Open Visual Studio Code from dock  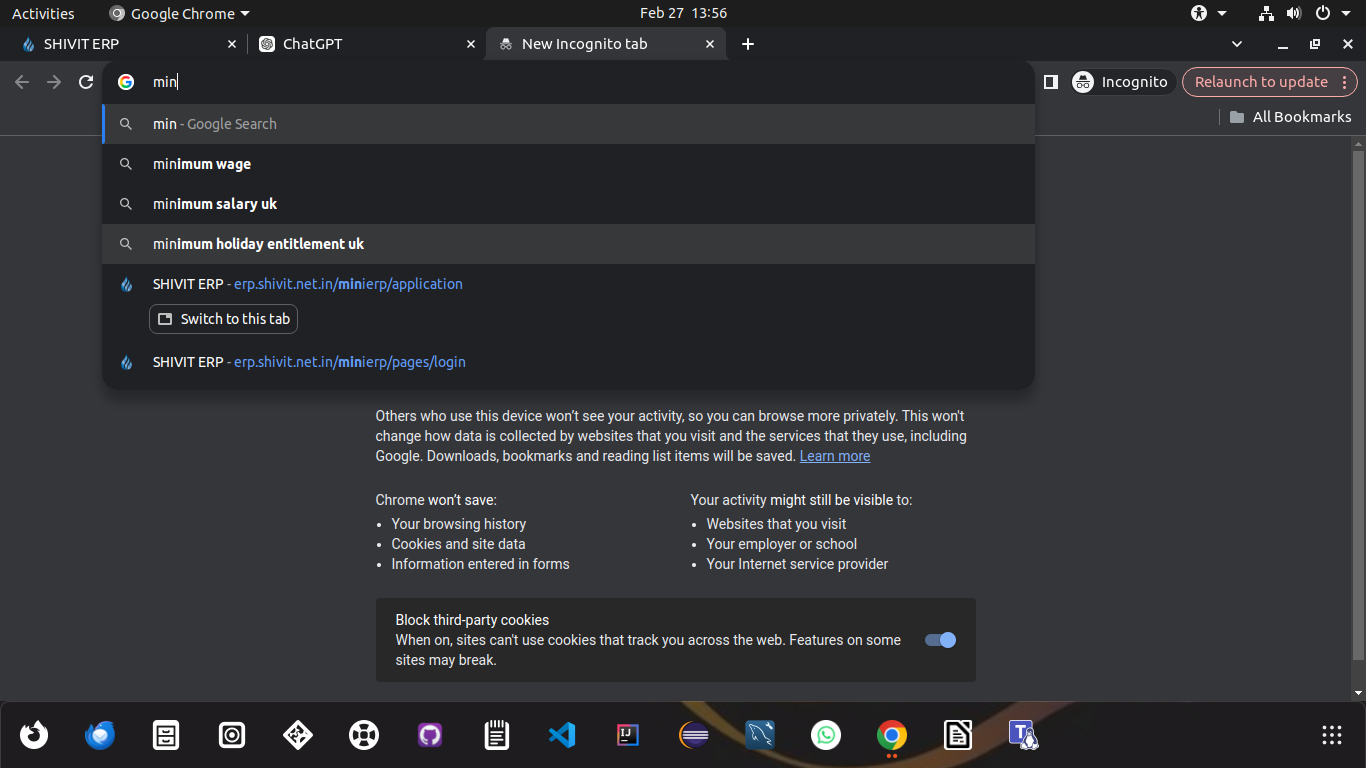coord(562,736)
